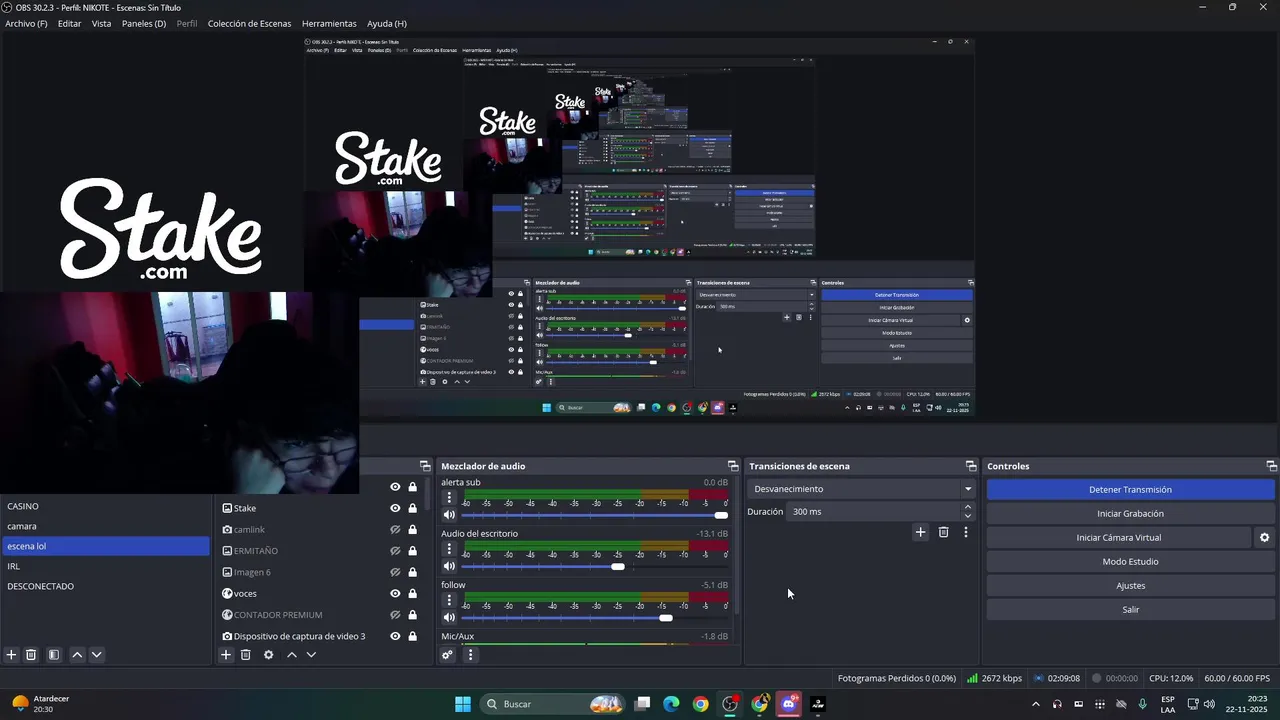The width and height of the screenshot is (1280, 720).
Task: Unlock the voces source
Action: (x=412, y=593)
